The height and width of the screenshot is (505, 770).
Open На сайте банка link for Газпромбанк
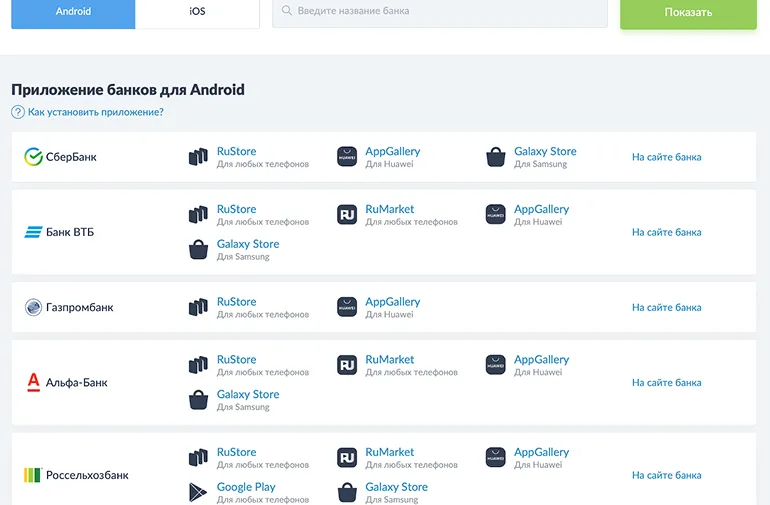pyautogui.click(x=666, y=308)
